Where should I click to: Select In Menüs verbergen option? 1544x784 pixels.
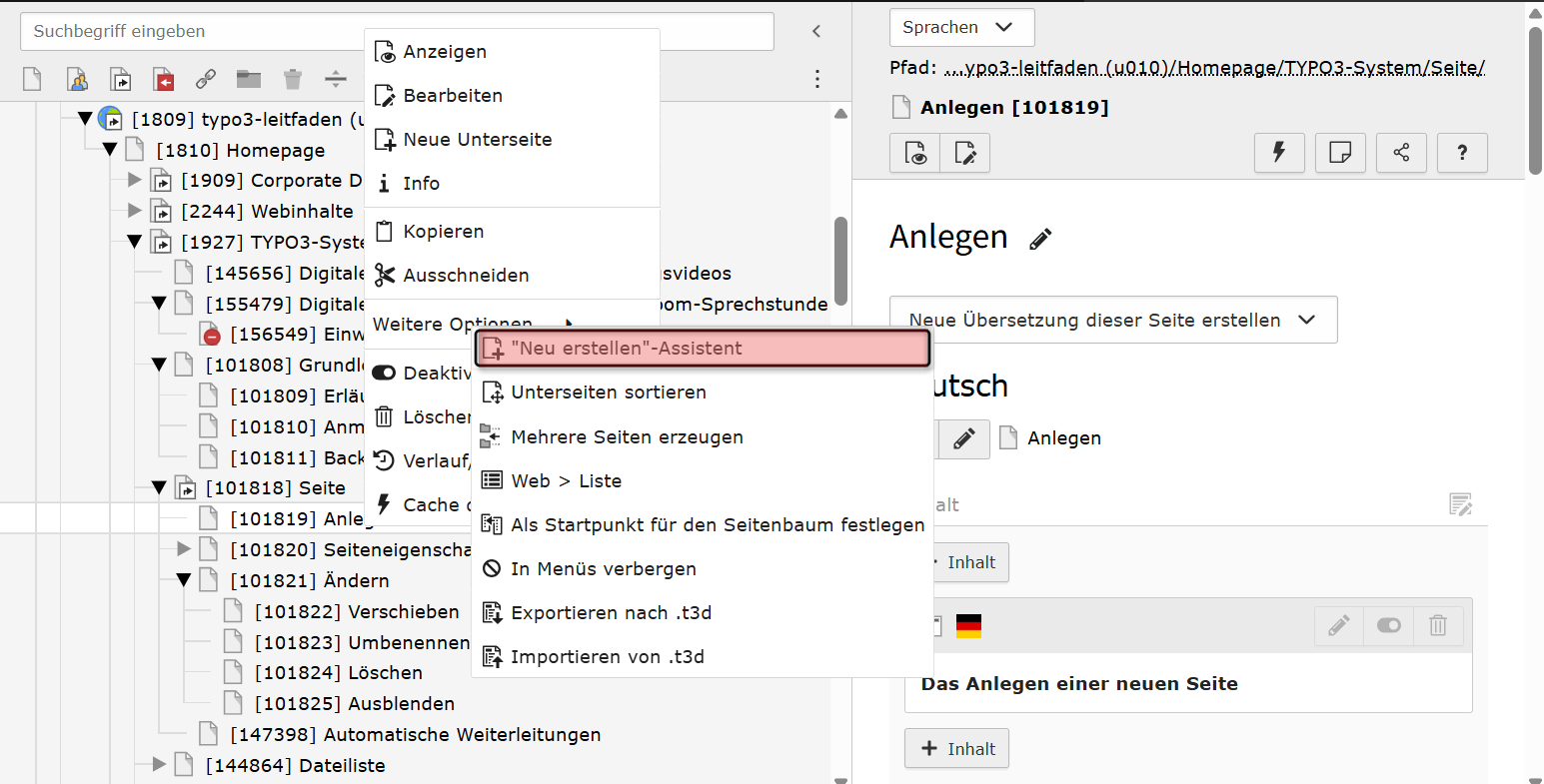click(603, 568)
